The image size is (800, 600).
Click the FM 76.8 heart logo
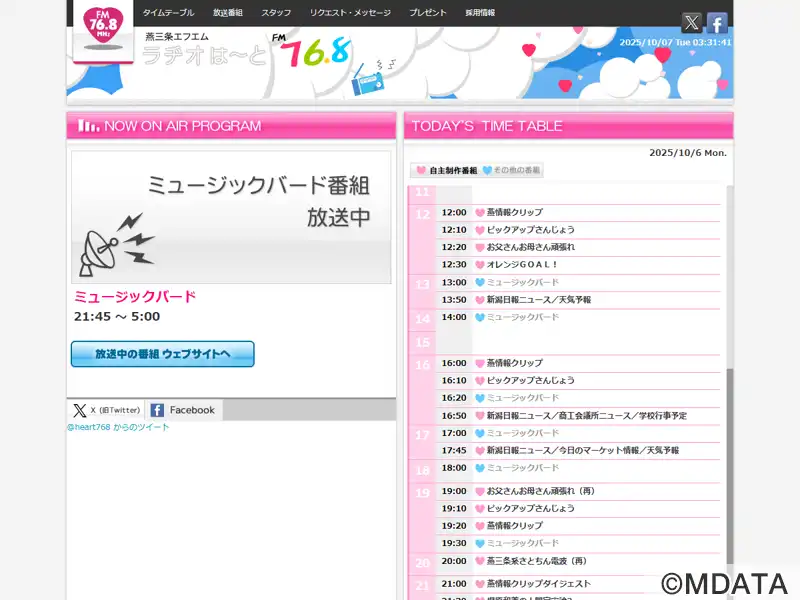(x=103, y=31)
